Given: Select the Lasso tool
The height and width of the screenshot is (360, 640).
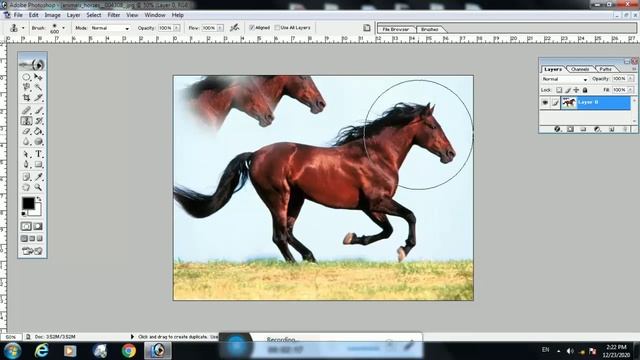Looking at the screenshot, I should pos(26,87).
